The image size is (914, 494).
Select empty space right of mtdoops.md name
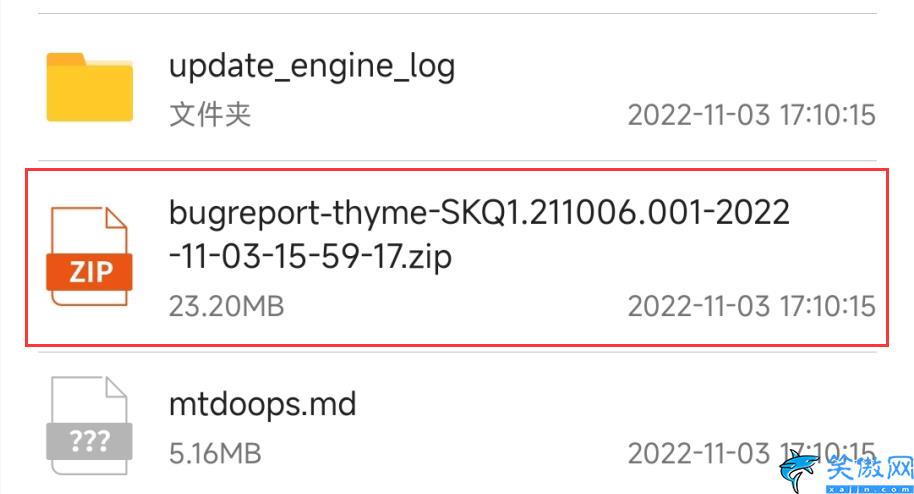click(612, 404)
